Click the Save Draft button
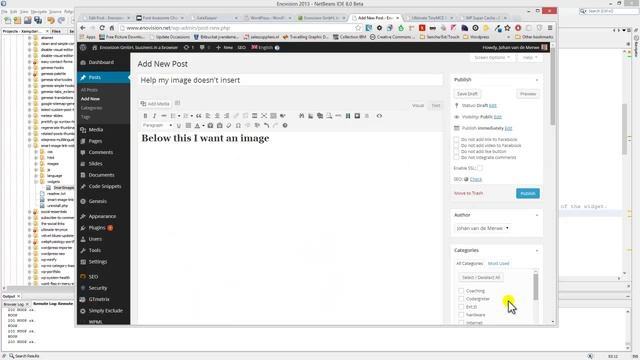Viewport: 640px width, 360px height. point(467,94)
